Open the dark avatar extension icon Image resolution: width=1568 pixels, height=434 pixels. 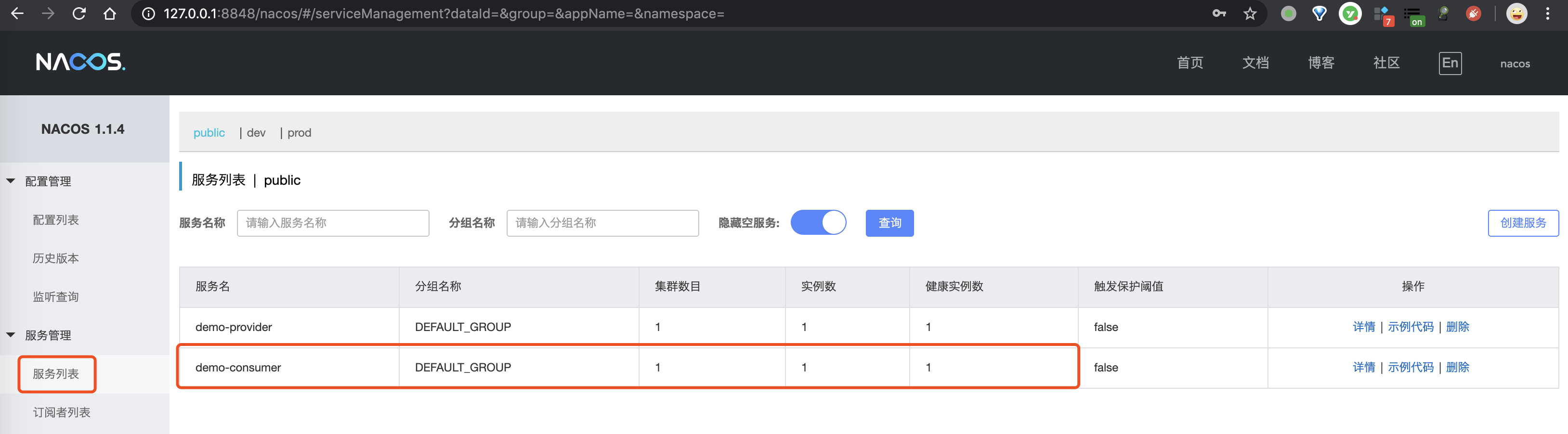point(1443,13)
